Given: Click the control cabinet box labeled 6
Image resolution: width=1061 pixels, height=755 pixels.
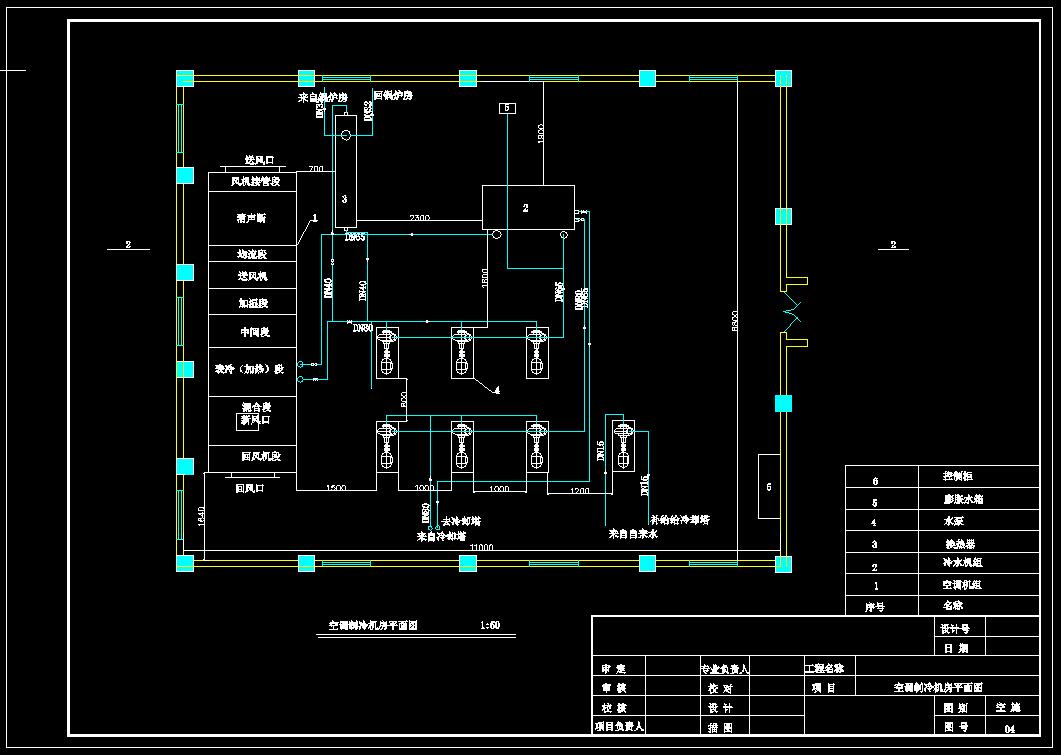Looking at the screenshot, I should coord(769,486).
